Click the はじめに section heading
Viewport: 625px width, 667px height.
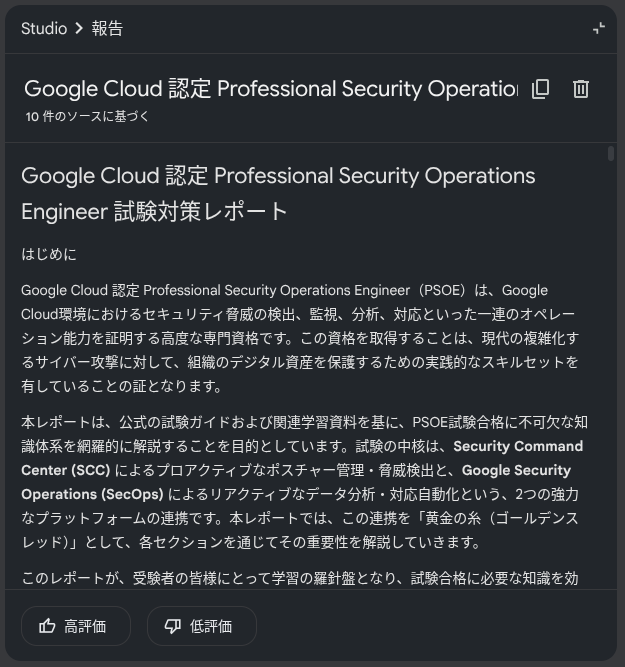(49, 254)
